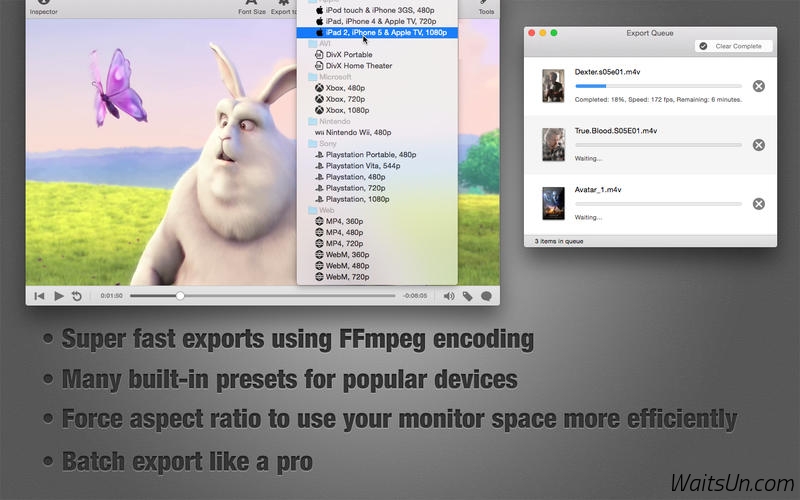The height and width of the screenshot is (500, 800).
Task: Select the Playstation, 1080p preset
Action: tap(377, 199)
